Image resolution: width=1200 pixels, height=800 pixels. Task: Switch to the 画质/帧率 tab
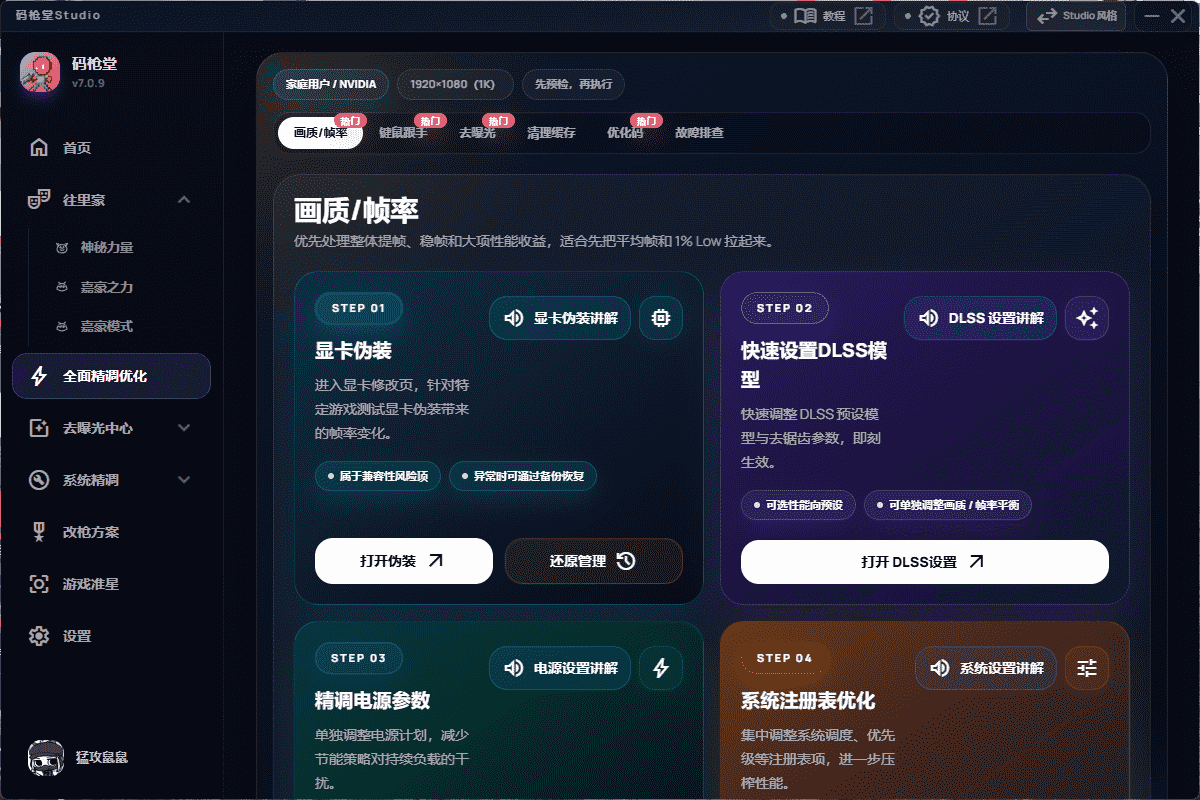click(320, 133)
